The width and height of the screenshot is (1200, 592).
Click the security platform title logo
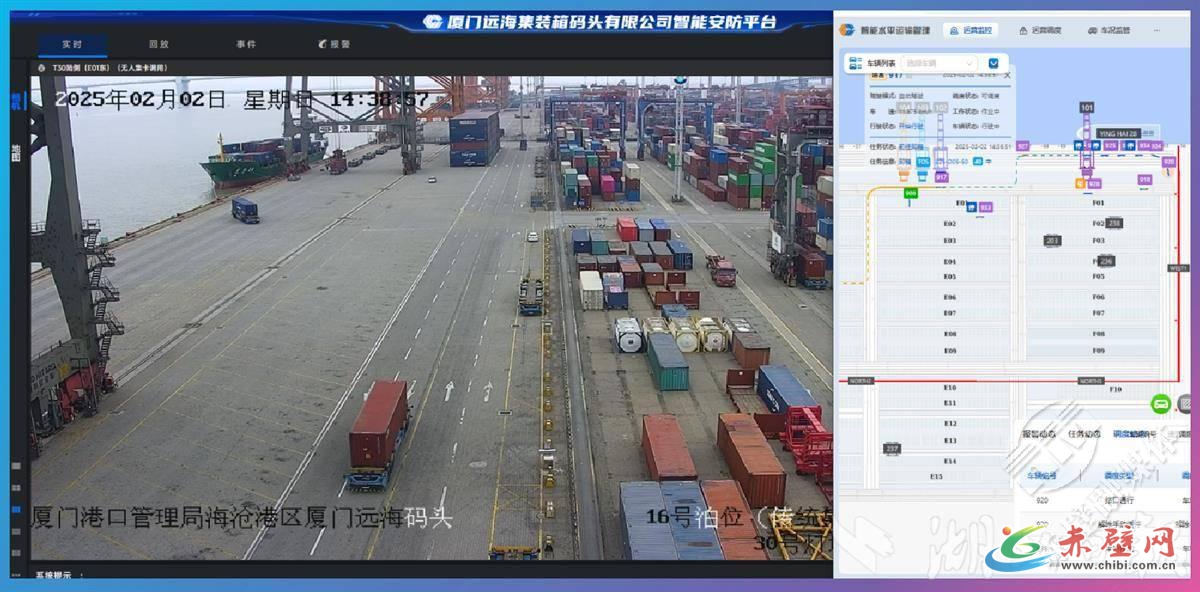point(432,22)
